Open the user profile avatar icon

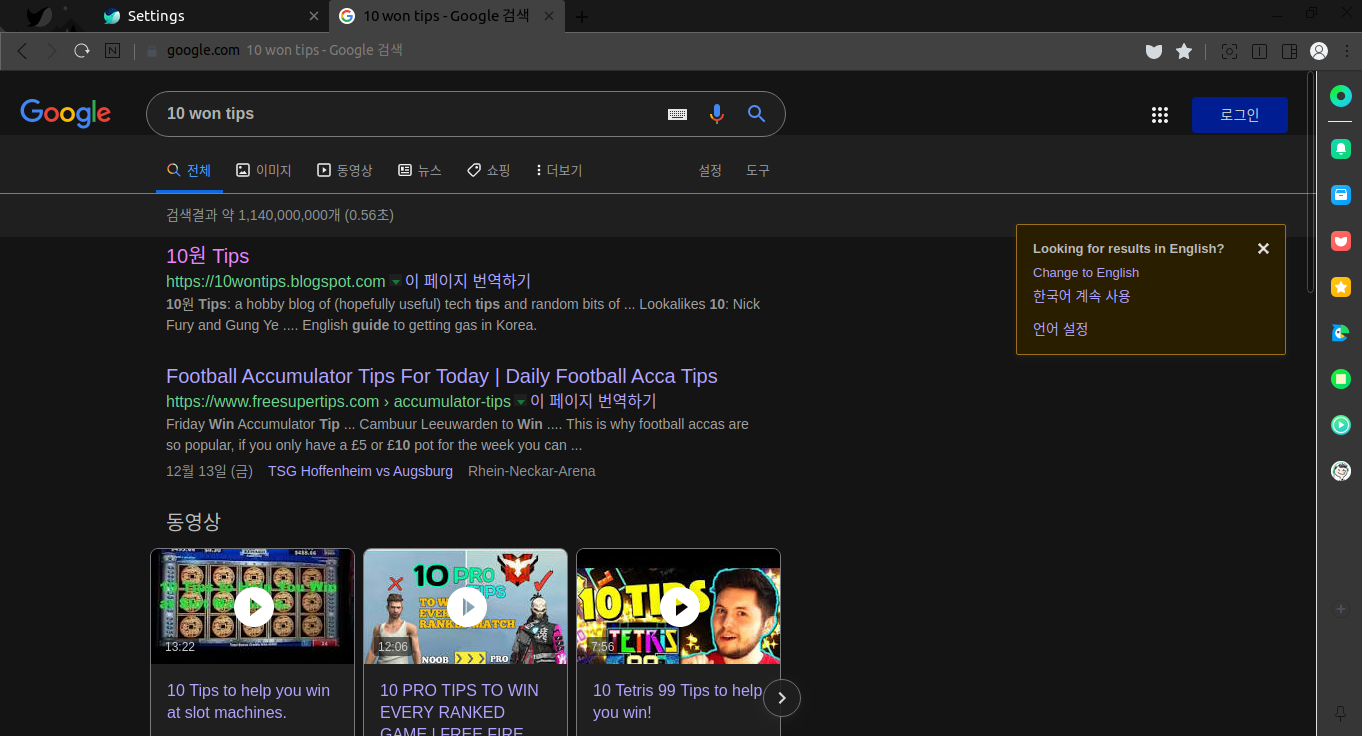[1319, 51]
